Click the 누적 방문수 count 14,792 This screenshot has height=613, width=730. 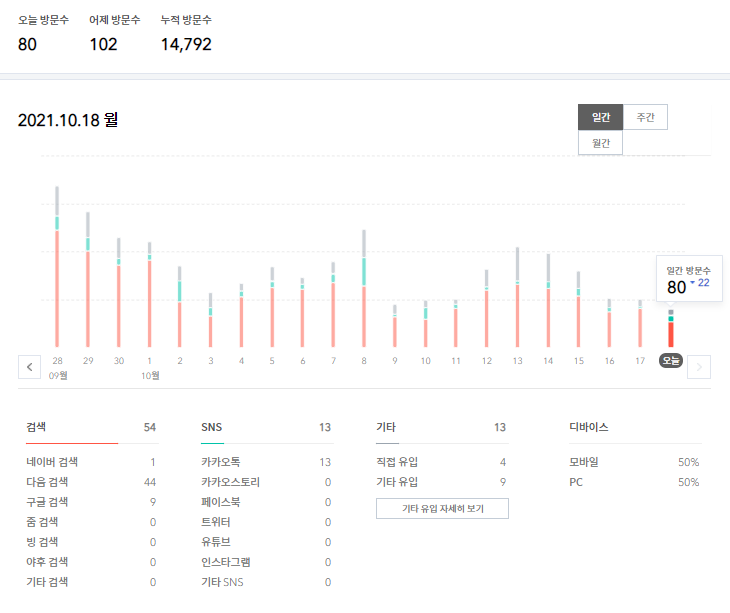tap(186, 44)
